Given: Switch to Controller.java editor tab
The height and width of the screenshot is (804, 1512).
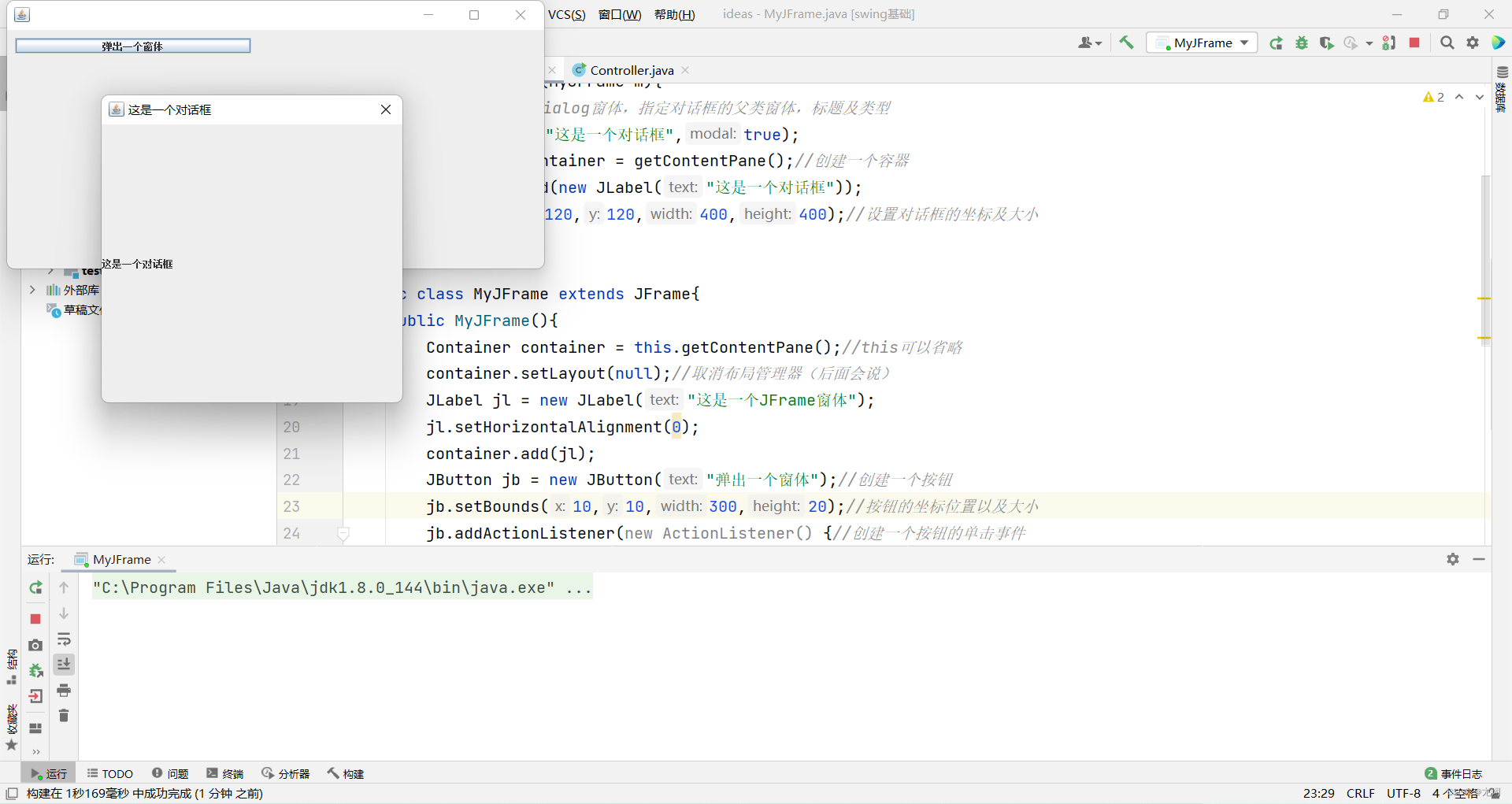Looking at the screenshot, I should tap(631, 70).
